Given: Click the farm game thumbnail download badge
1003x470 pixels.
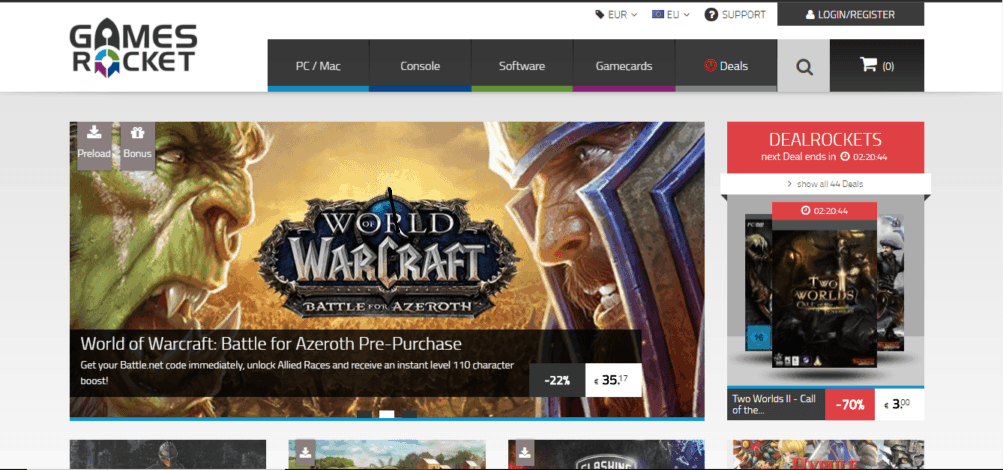Looking at the screenshot, I should [305, 453].
